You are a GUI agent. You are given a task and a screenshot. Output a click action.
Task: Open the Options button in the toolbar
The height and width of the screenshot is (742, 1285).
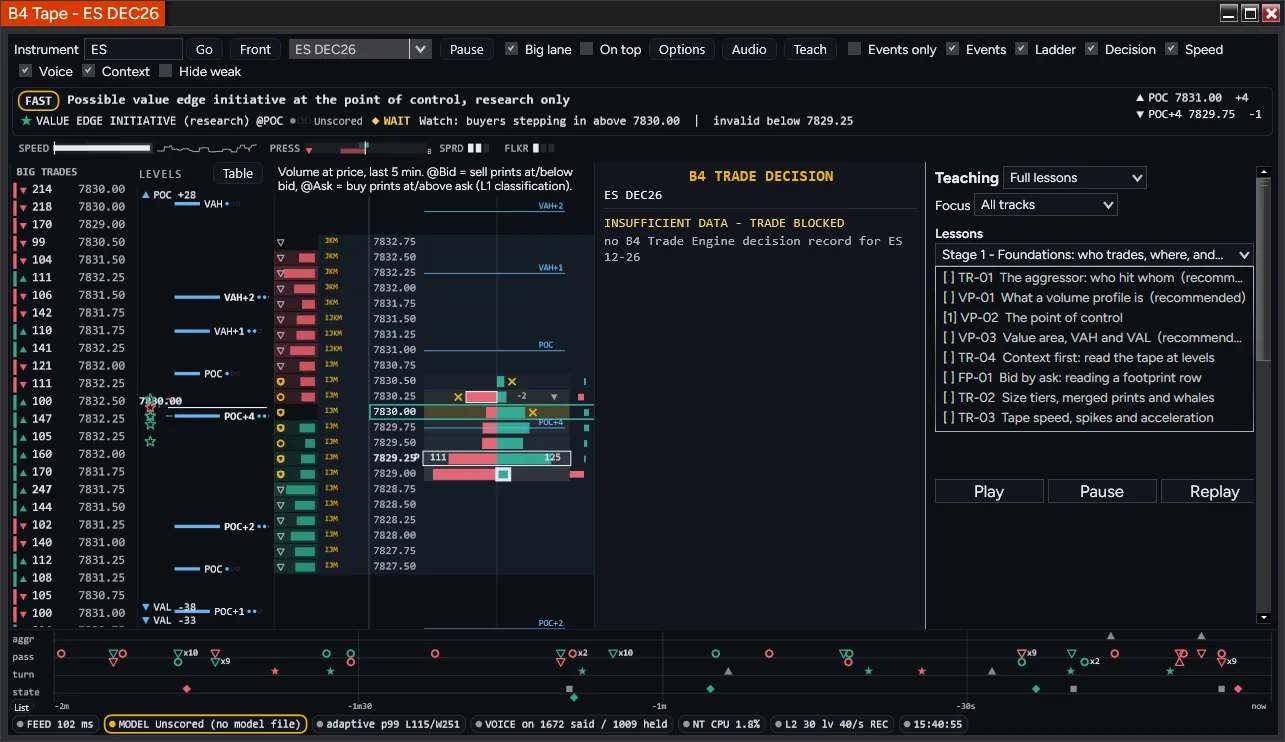point(682,49)
